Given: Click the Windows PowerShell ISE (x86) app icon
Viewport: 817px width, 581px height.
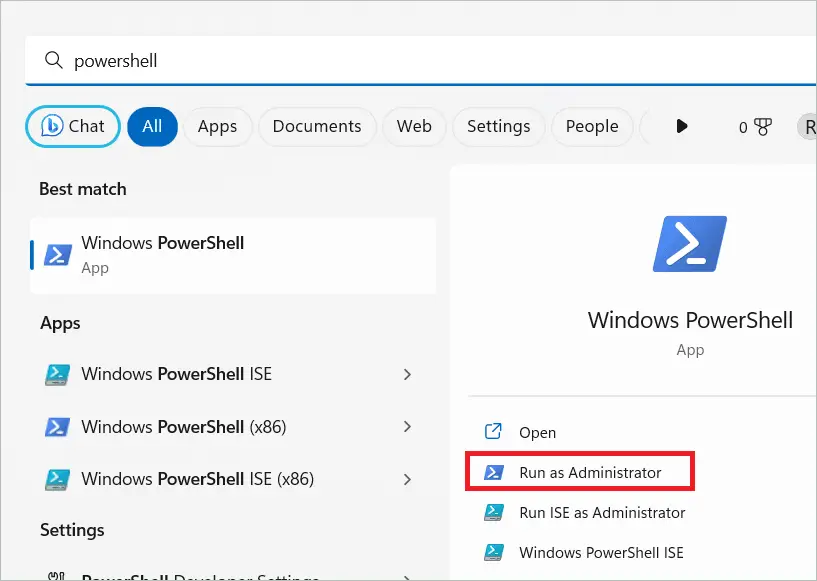Looking at the screenshot, I should point(57,479).
